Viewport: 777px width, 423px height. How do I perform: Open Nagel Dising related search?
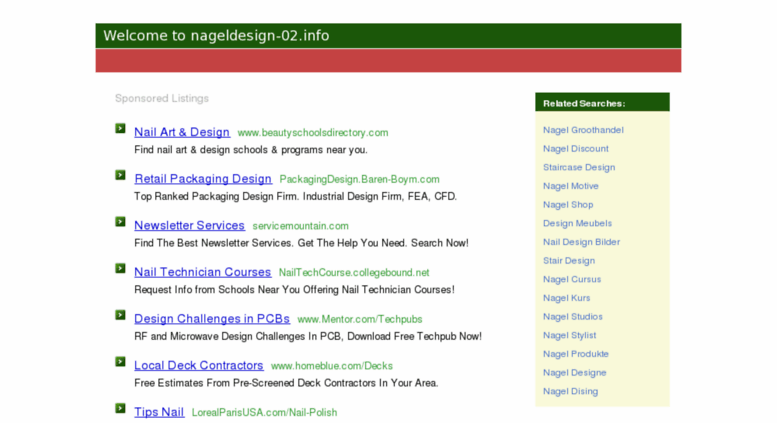click(570, 391)
